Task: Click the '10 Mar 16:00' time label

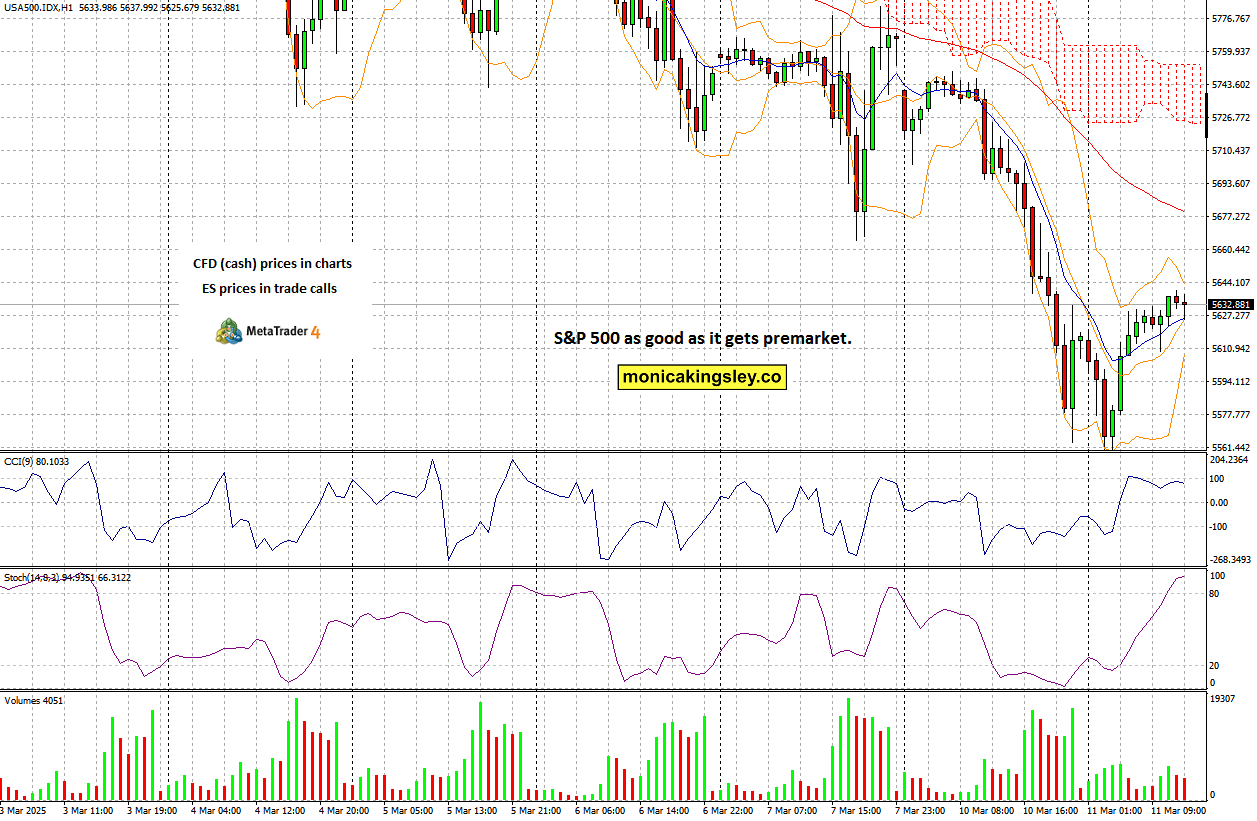Action: pyautogui.click(x=1049, y=810)
